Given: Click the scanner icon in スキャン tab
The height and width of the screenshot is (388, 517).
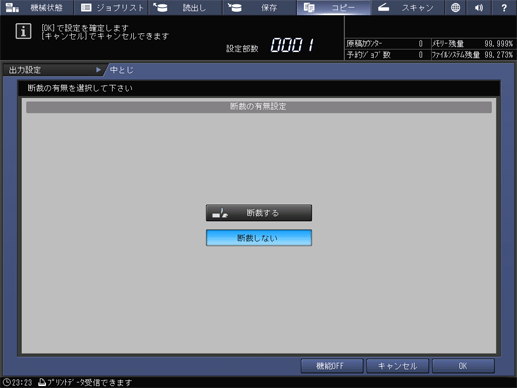Looking at the screenshot, I should [x=383, y=7].
